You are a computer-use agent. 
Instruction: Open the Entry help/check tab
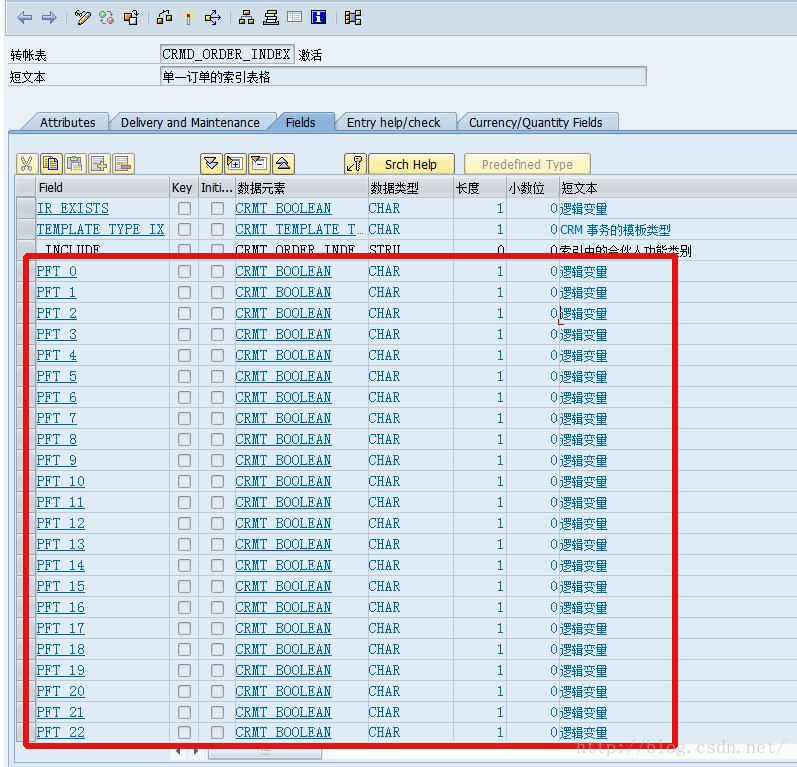point(393,122)
